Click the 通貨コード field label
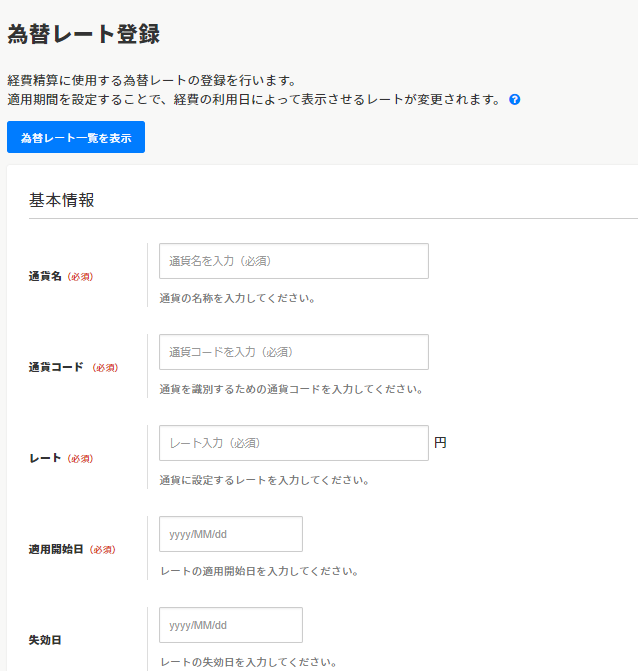The width and height of the screenshot is (638, 671). [x=56, y=367]
